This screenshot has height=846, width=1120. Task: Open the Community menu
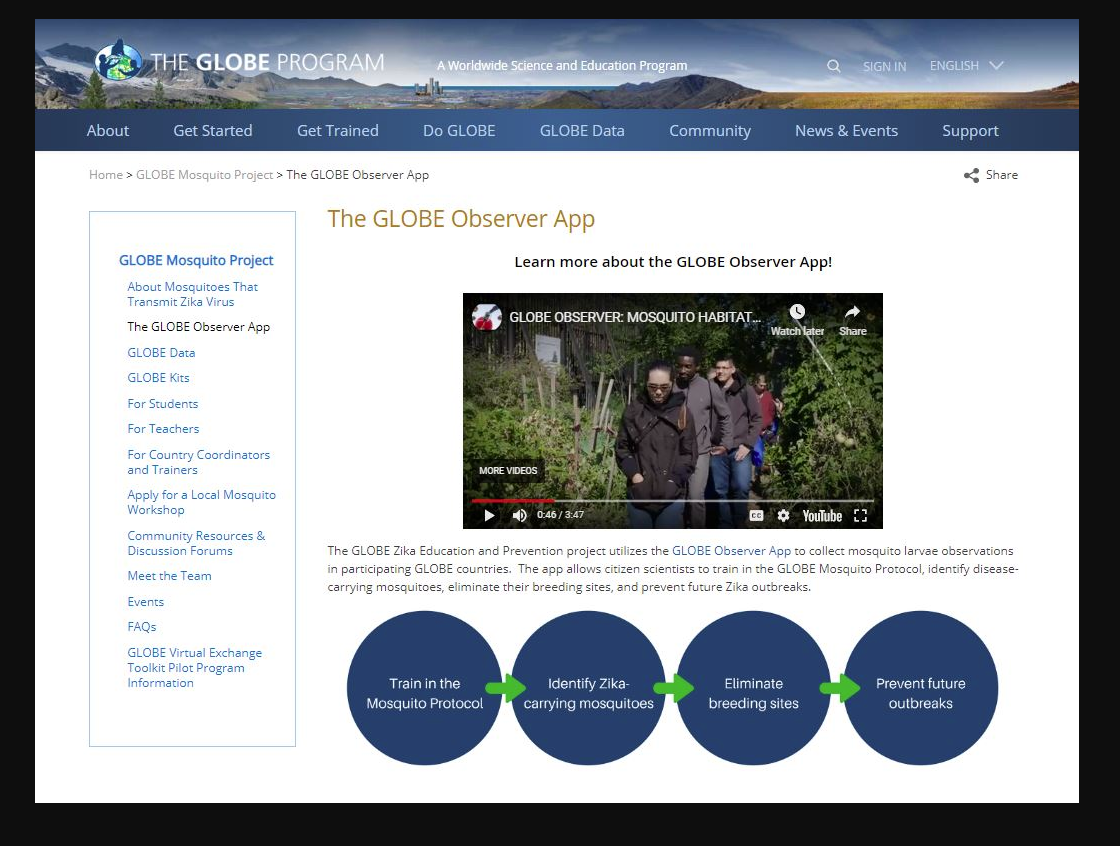[710, 131]
